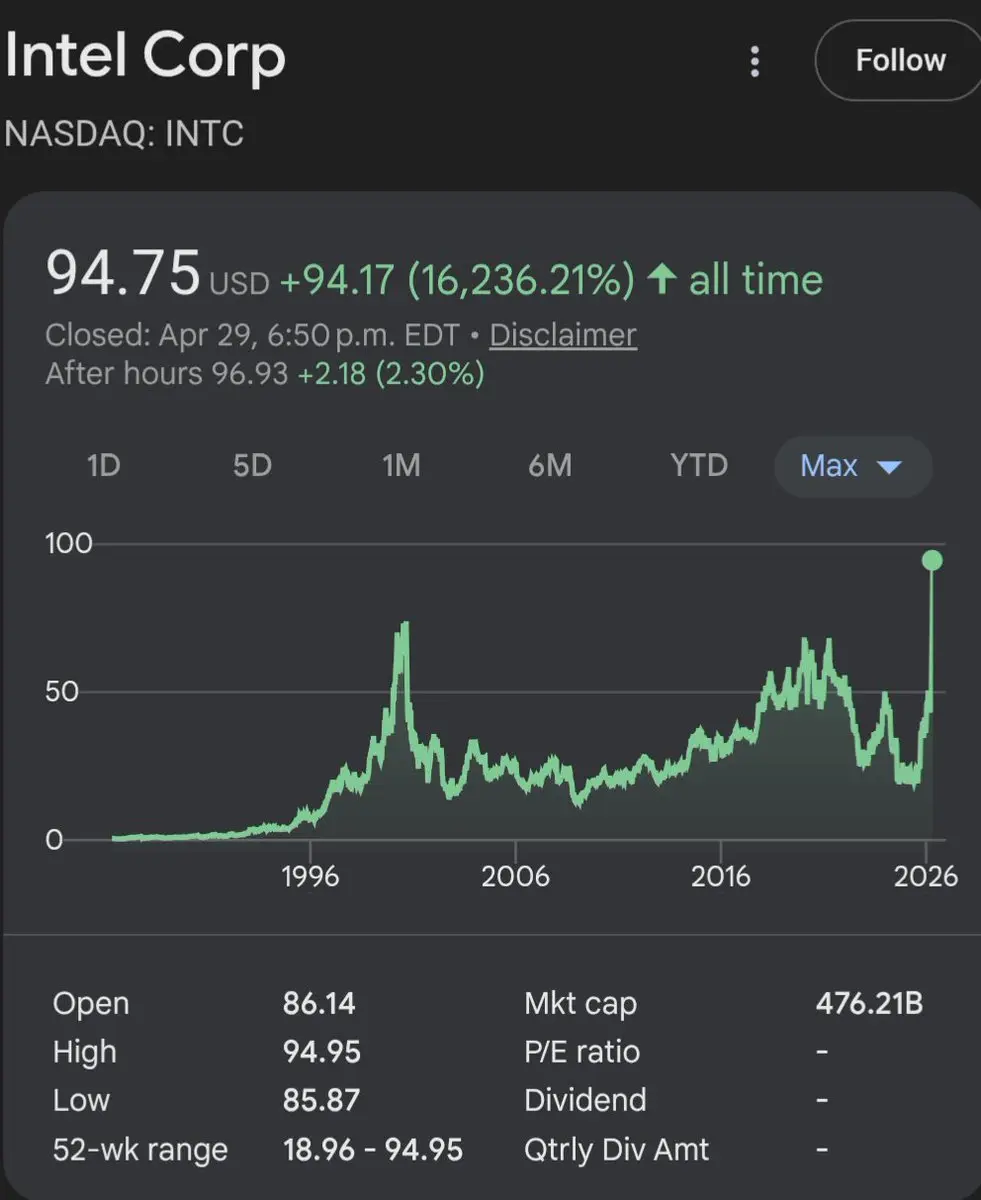Click the green endpoint dot on chart
The image size is (981, 1200).
[x=932, y=560]
